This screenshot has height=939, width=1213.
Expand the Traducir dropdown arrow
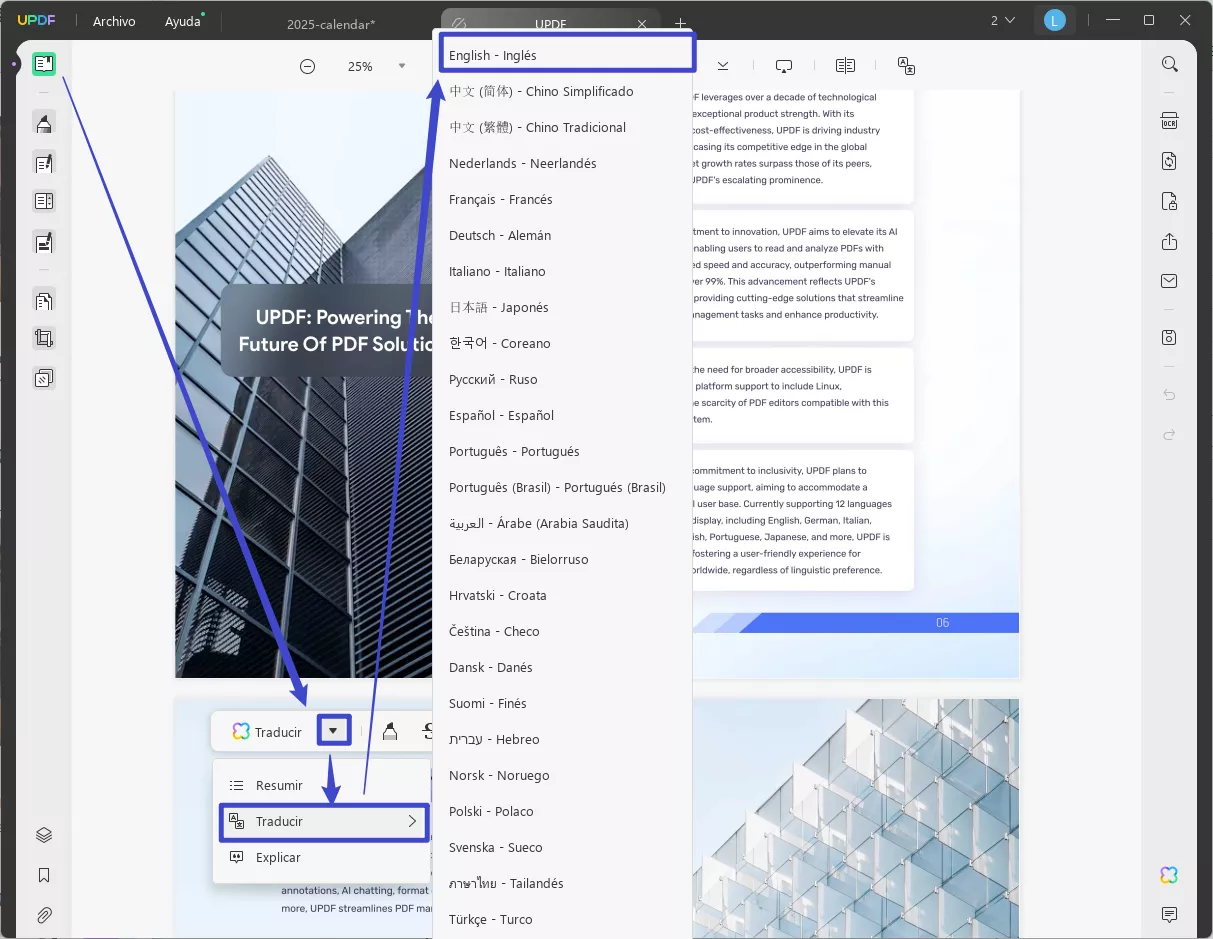(333, 731)
